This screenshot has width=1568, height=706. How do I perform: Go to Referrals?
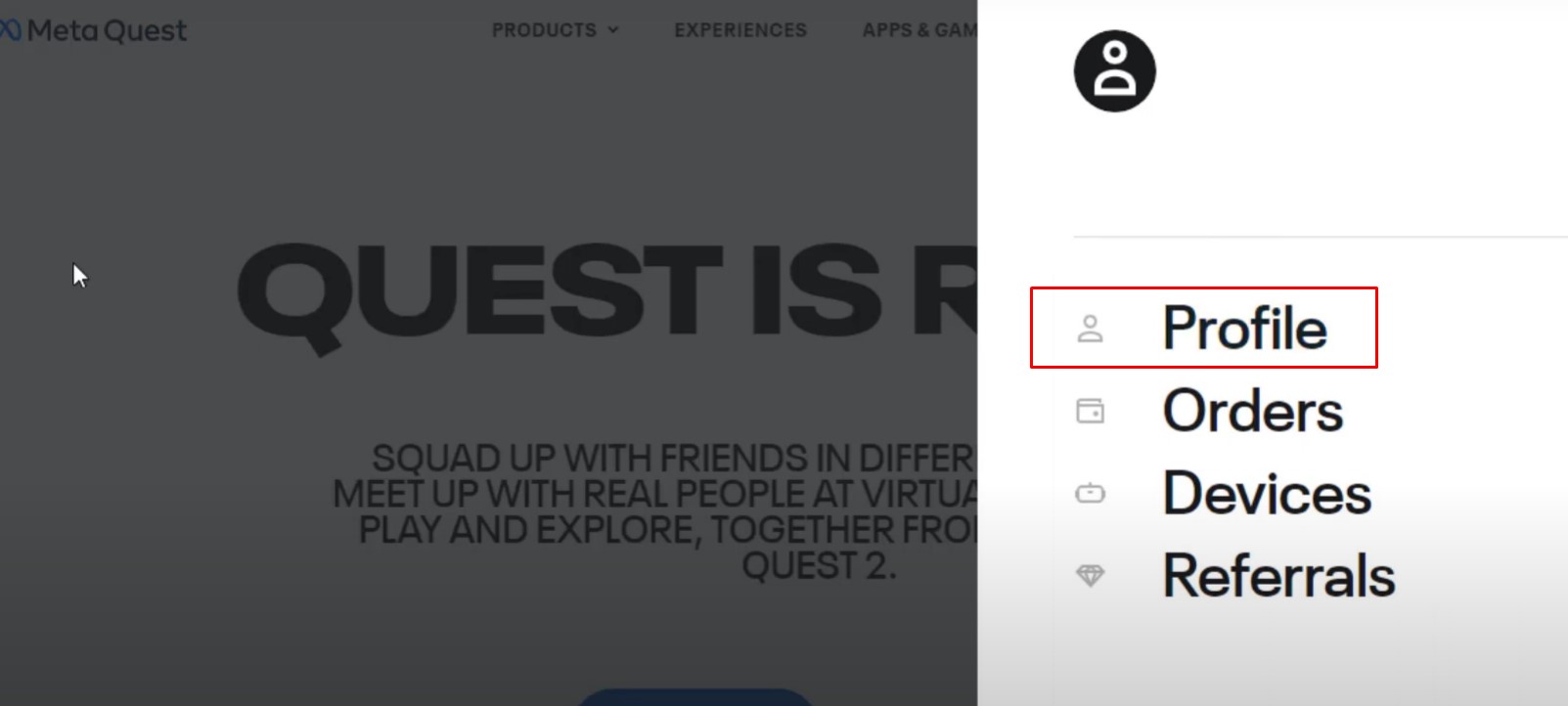[x=1278, y=575]
